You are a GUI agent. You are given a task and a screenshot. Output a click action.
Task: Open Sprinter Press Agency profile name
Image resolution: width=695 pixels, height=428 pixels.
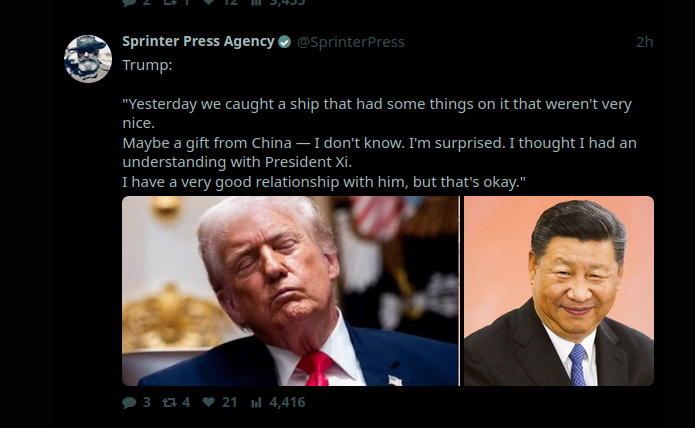pyautogui.click(x=198, y=41)
